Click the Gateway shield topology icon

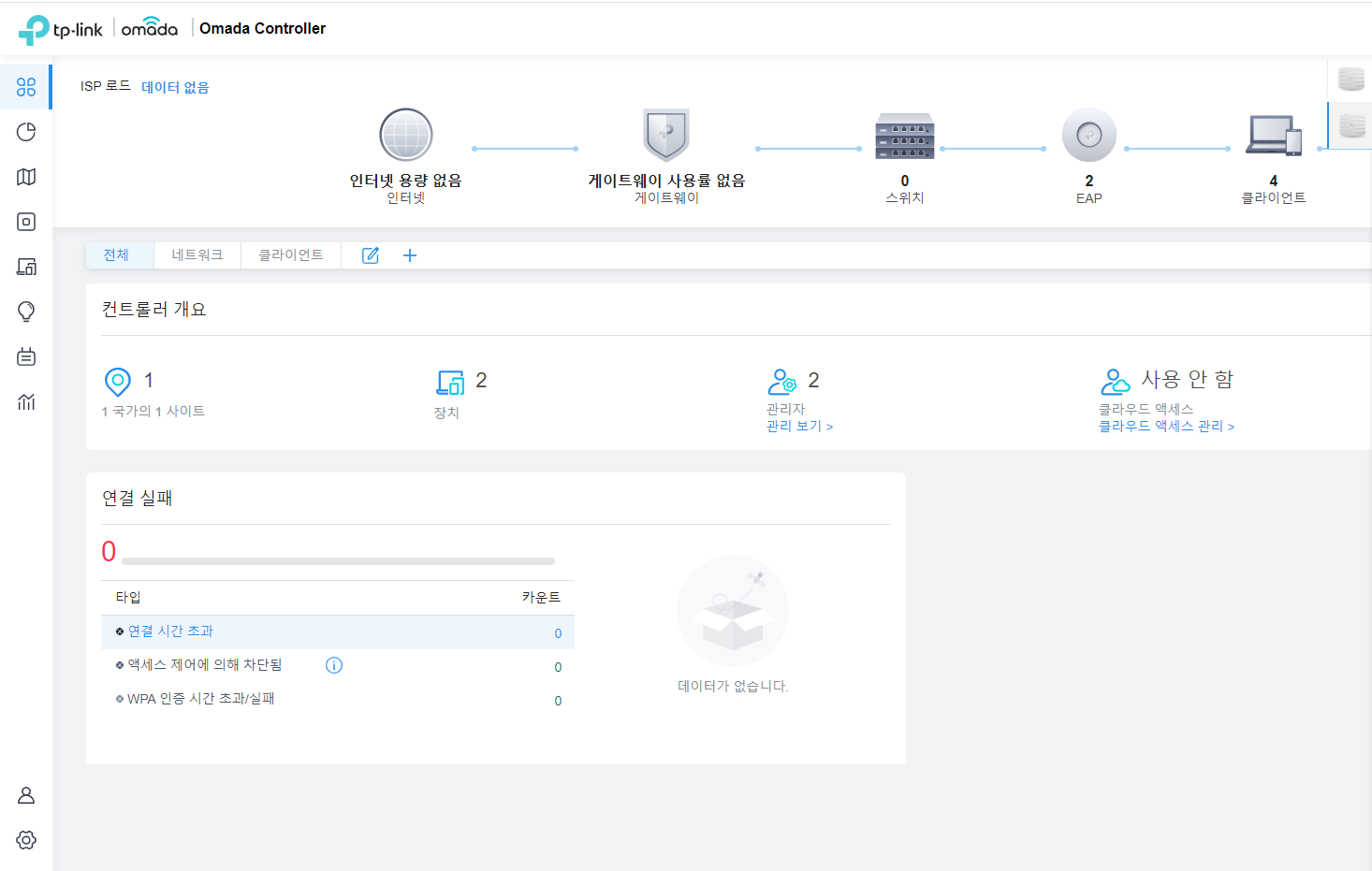pyautogui.click(x=666, y=135)
